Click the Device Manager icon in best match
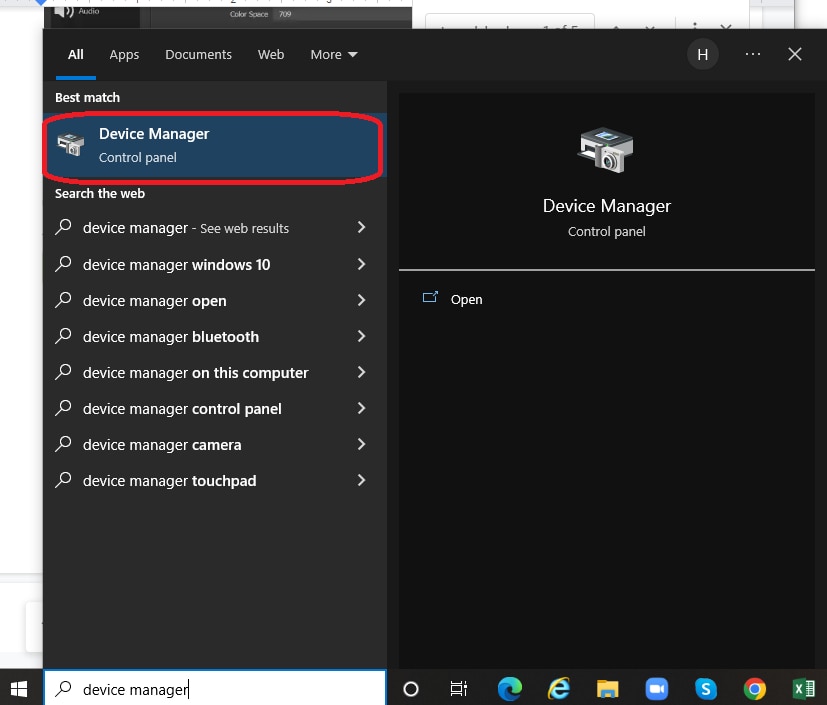Screen dimensions: 827x705 point(71,144)
